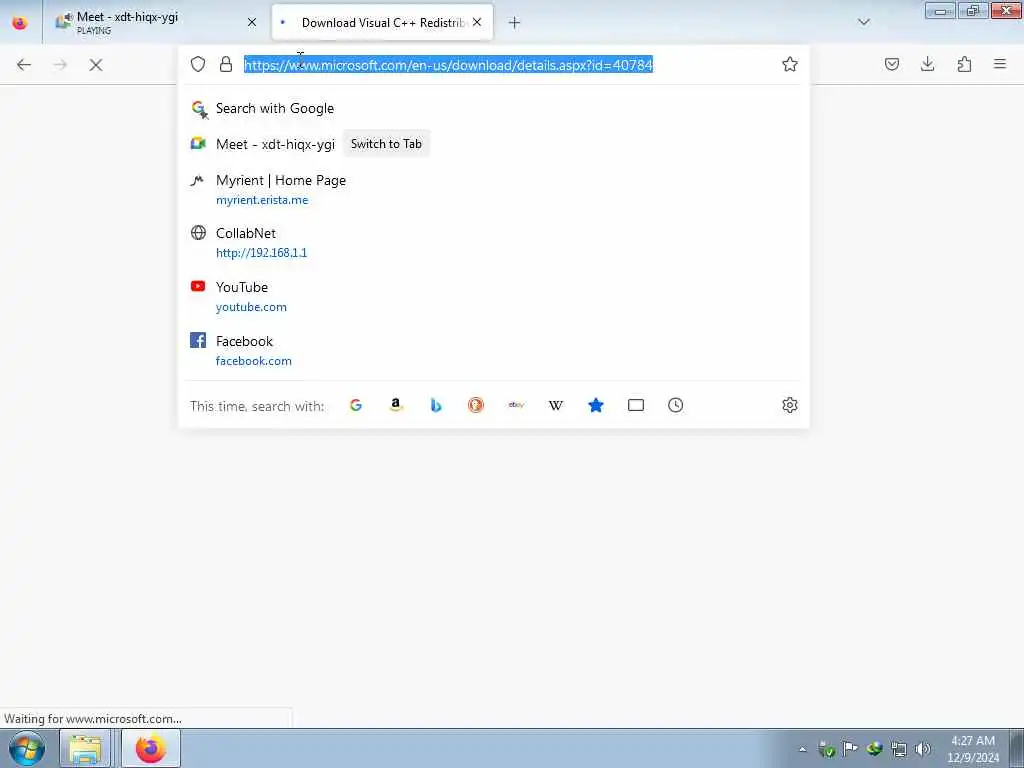Viewport: 1024px width, 768px height.
Task: Open the CollabNet suggestion
Action: (x=493, y=242)
